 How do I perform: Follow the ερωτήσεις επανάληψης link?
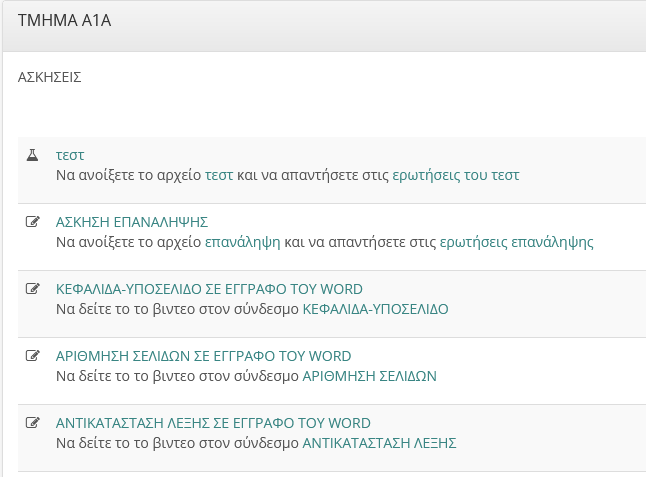[x=510, y=242]
